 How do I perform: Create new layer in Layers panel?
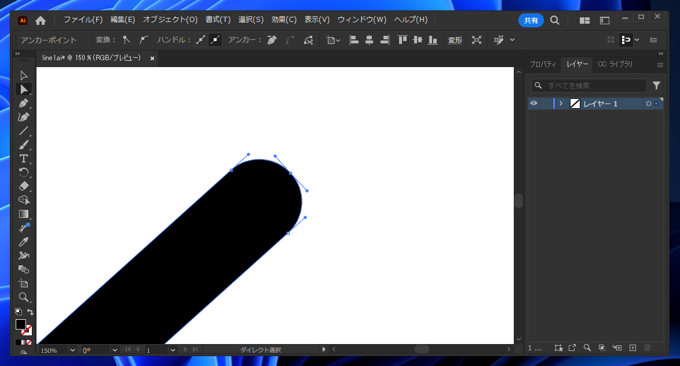pyautogui.click(x=632, y=348)
